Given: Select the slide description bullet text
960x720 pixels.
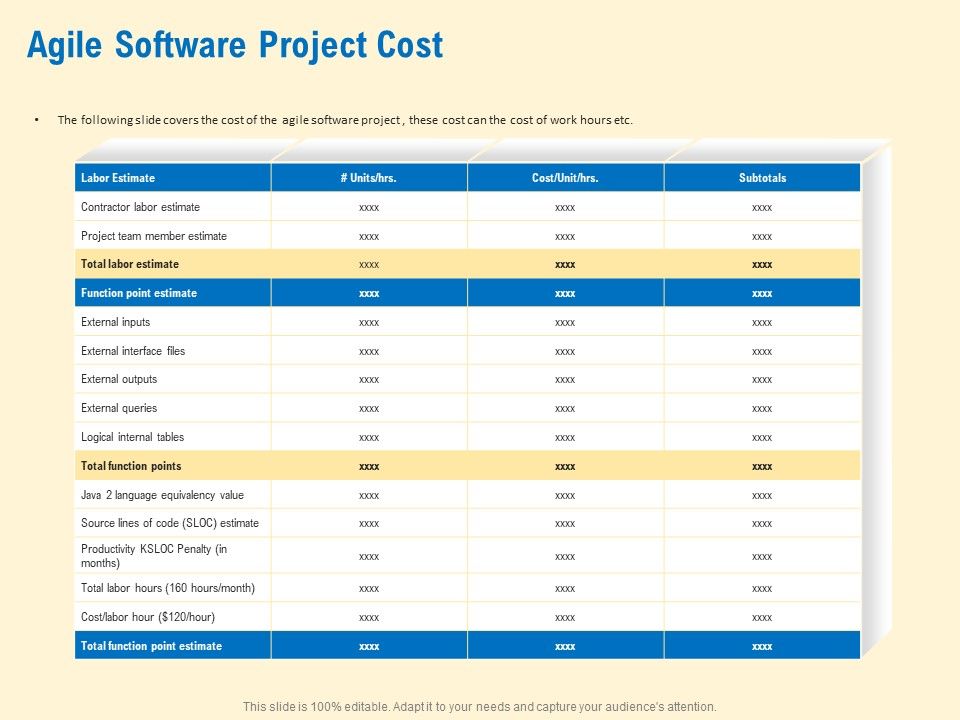Looking at the screenshot, I should 345,120.
